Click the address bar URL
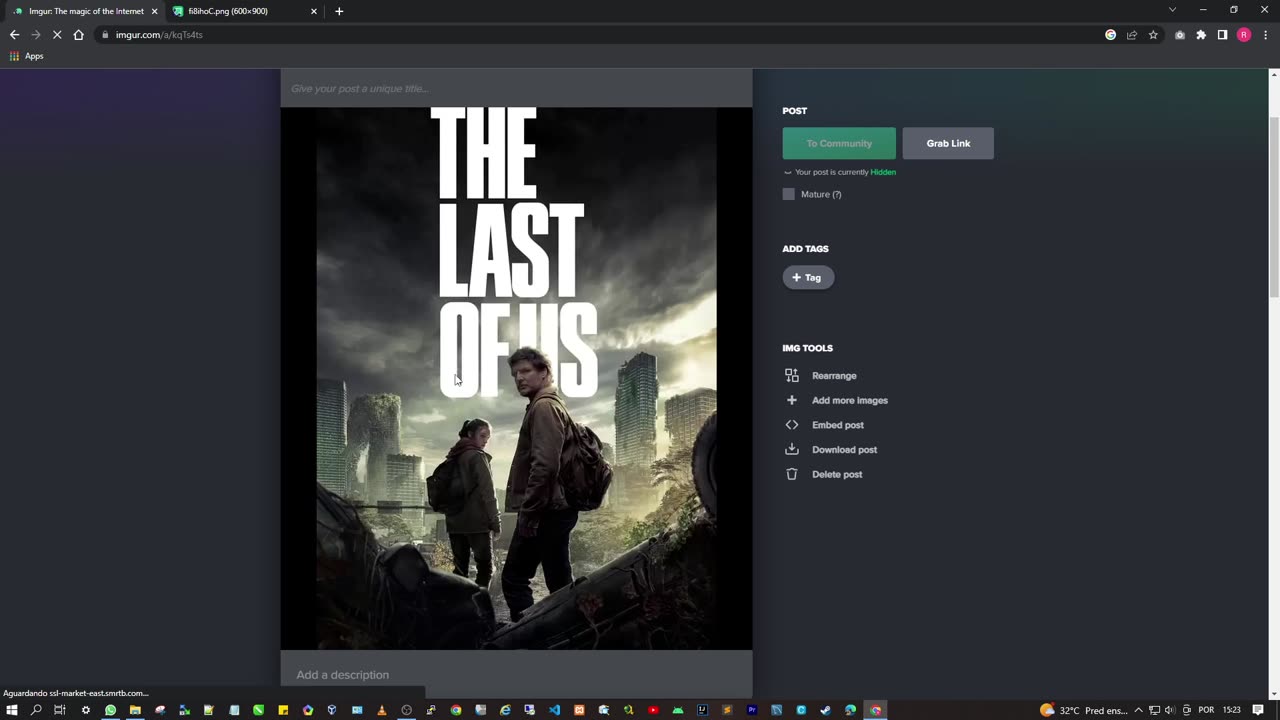 (159, 35)
